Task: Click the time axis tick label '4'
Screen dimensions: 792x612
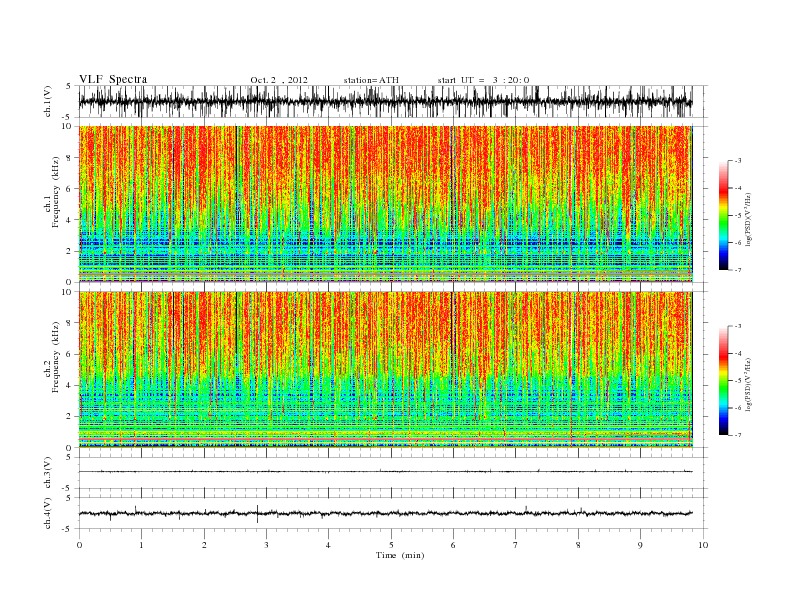Action: (328, 545)
